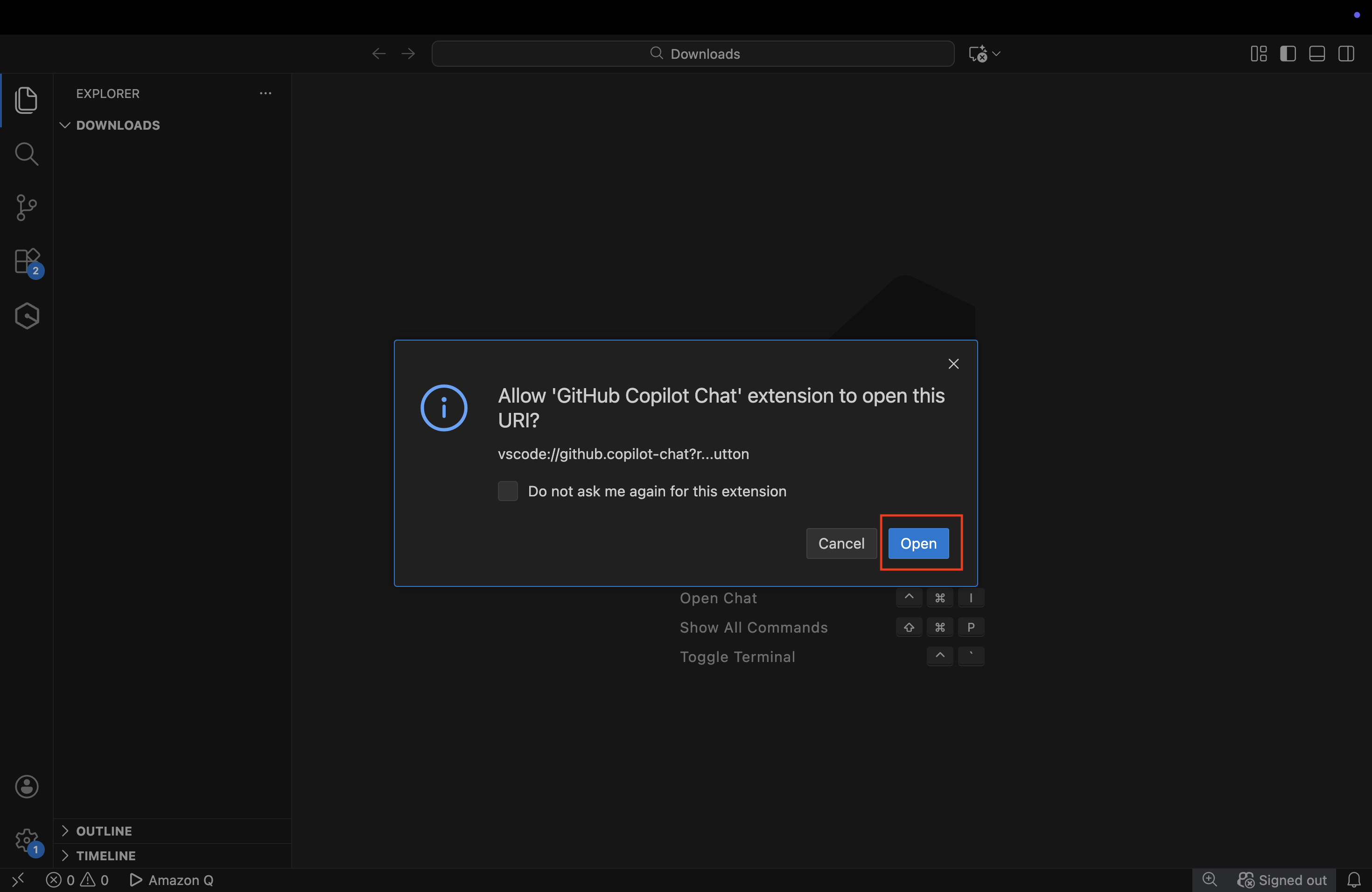Screen dimensions: 1372x892
Task: Click the Customize Layout icon
Action: pyautogui.click(x=1259, y=54)
